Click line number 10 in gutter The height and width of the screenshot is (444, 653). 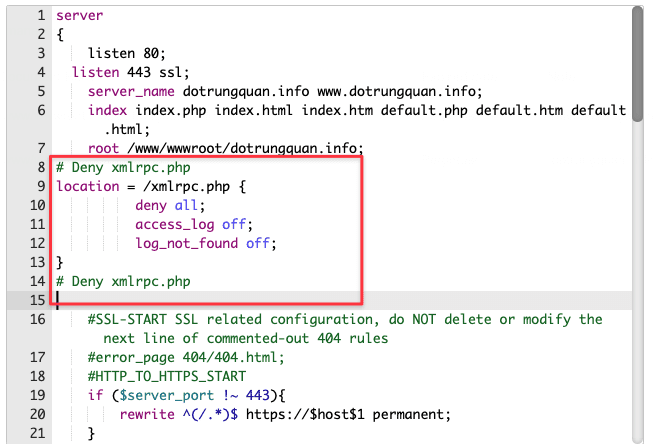click(x=37, y=205)
